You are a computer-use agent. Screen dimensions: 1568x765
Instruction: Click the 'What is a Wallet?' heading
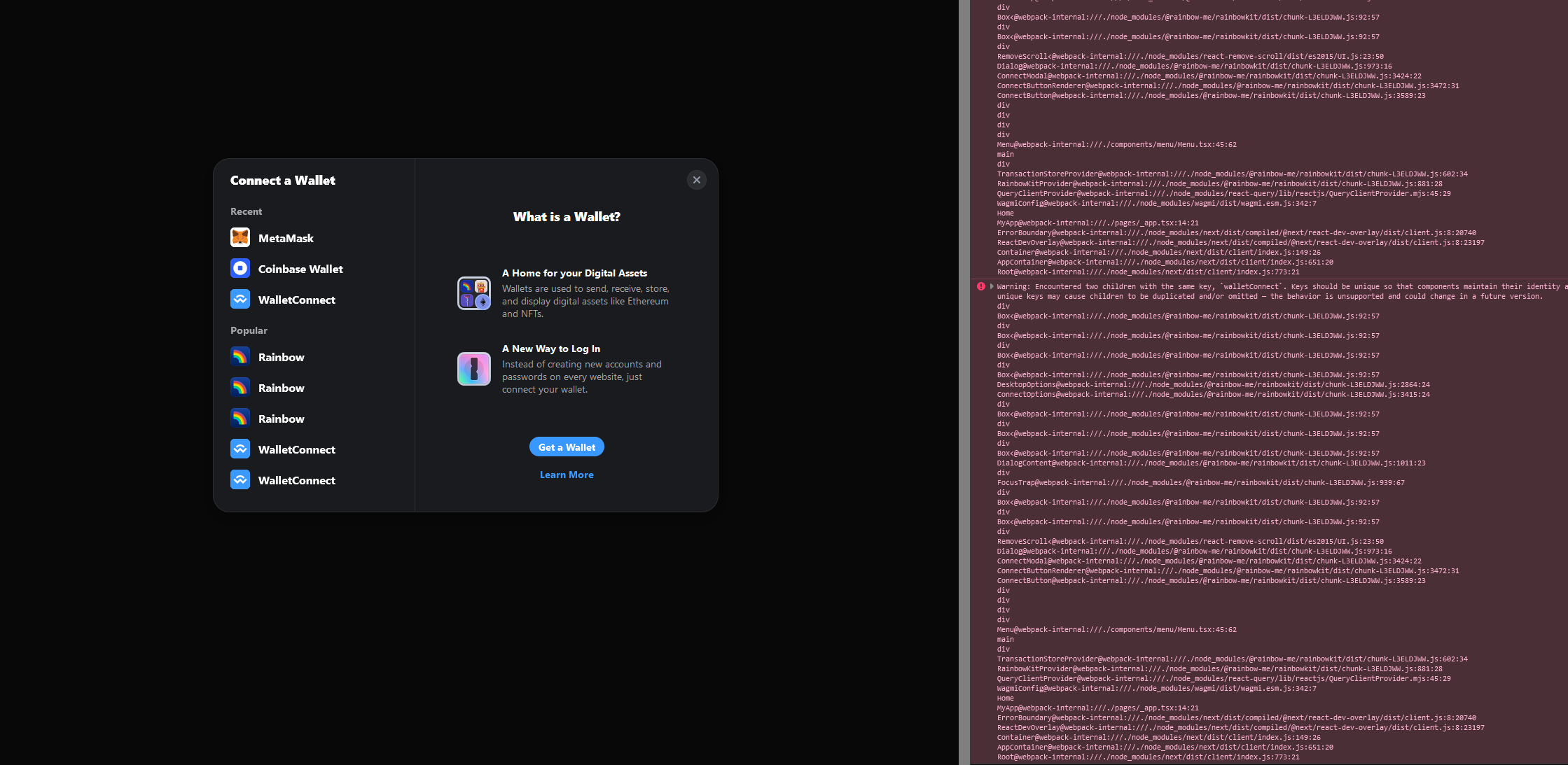567,217
